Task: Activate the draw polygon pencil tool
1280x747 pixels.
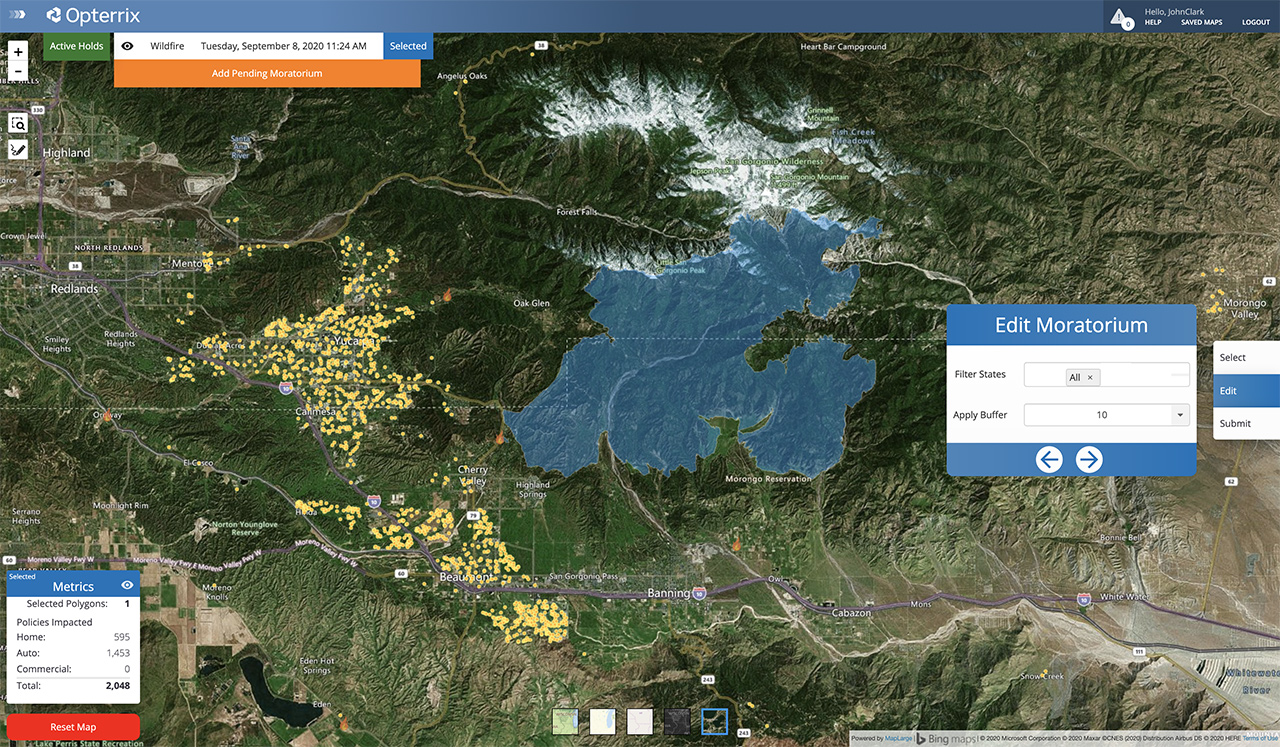Action: (18, 149)
